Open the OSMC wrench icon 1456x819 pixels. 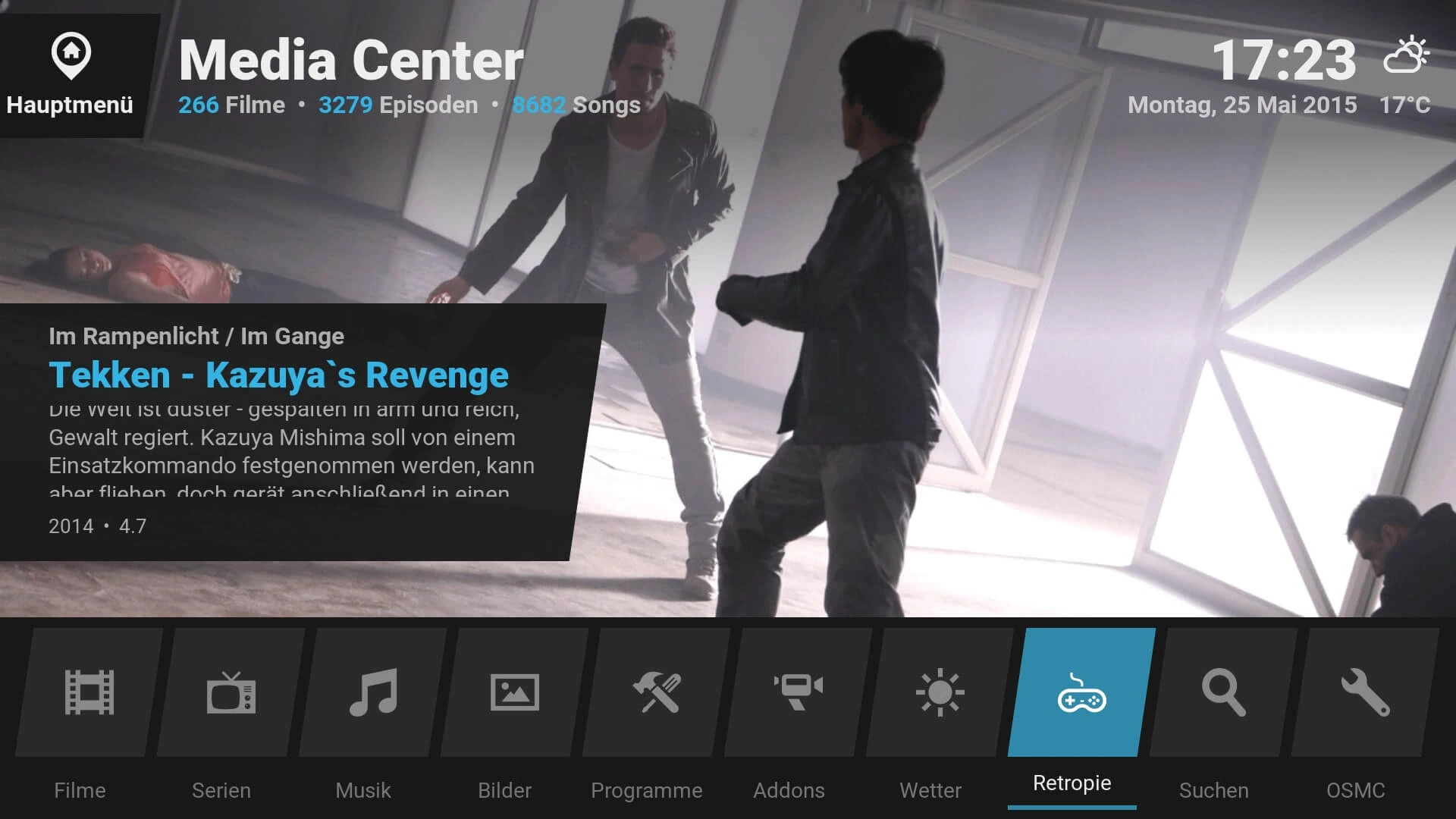pos(1366,692)
